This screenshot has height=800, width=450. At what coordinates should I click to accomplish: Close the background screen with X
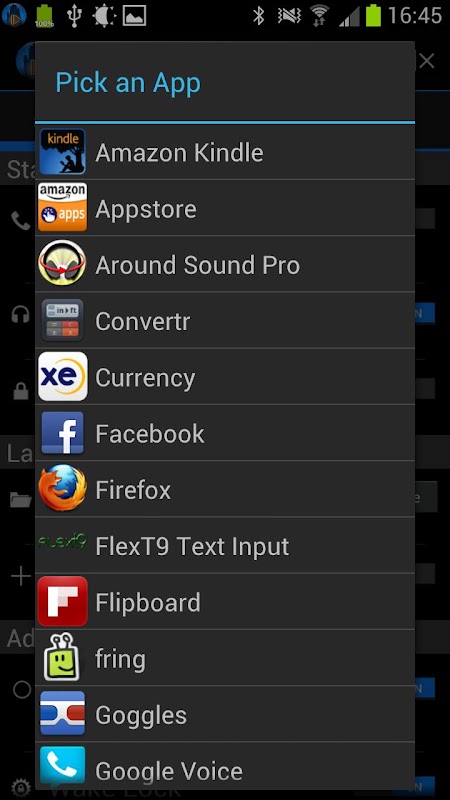point(427,61)
